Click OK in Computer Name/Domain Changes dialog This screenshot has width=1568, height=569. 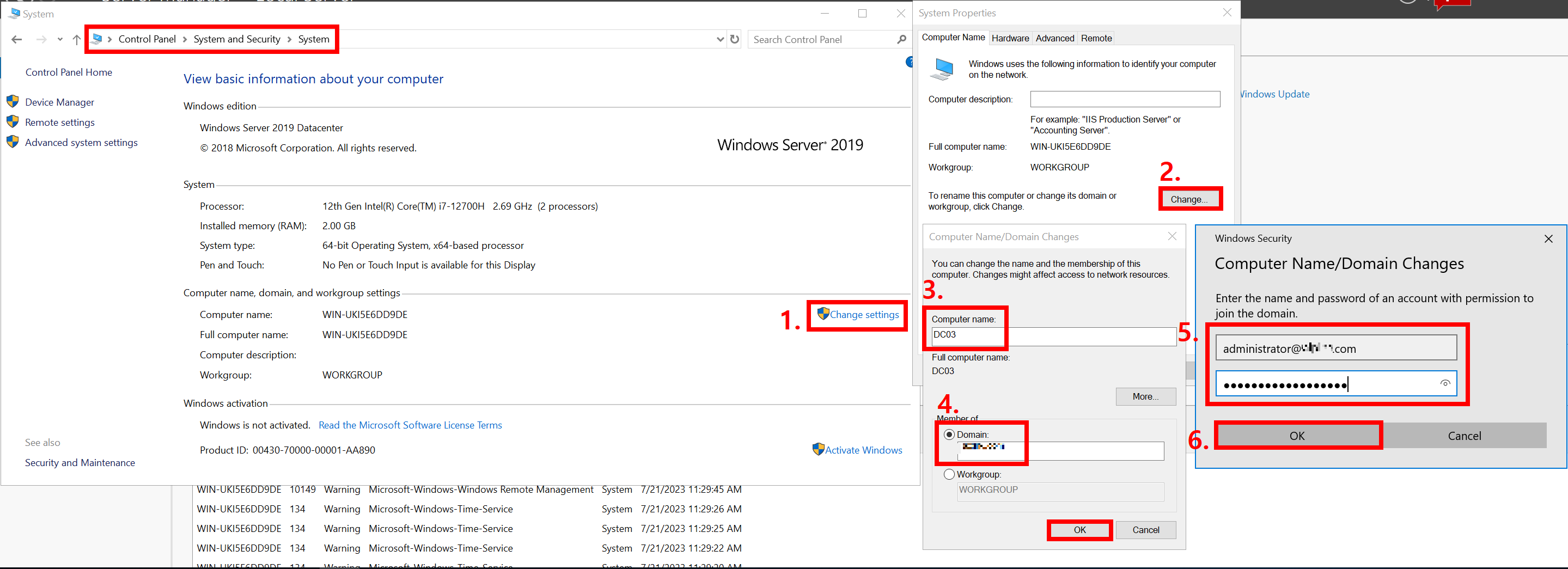pos(1080,529)
